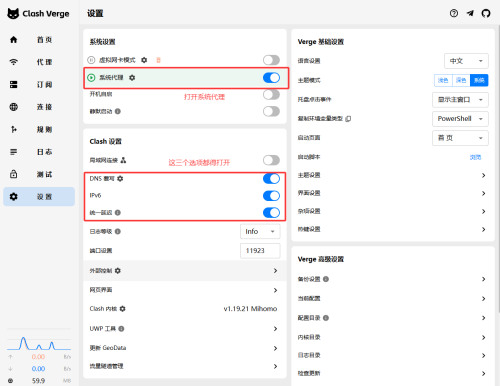Go to logs (日志) in the sidebar
The image size is (500, 386).
tap(39, 152)
